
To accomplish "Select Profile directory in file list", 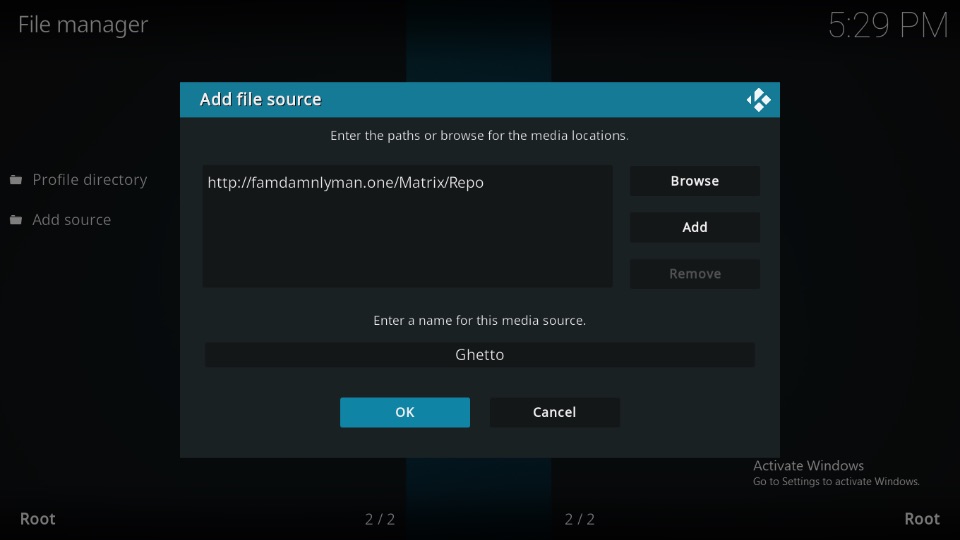I will pos(90,180).
